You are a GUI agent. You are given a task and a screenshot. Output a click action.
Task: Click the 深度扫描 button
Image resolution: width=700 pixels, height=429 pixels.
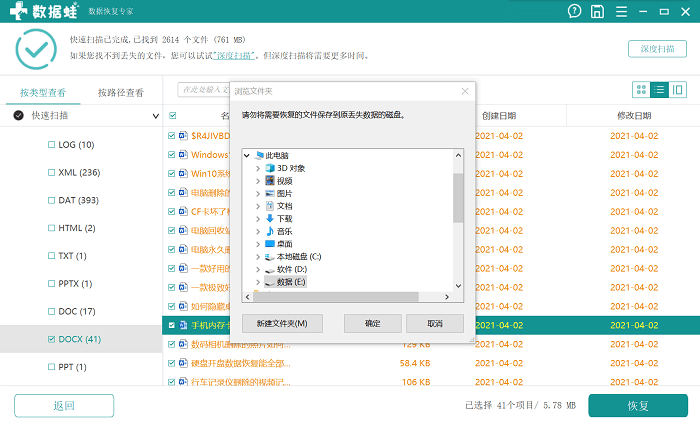(657, 49)
